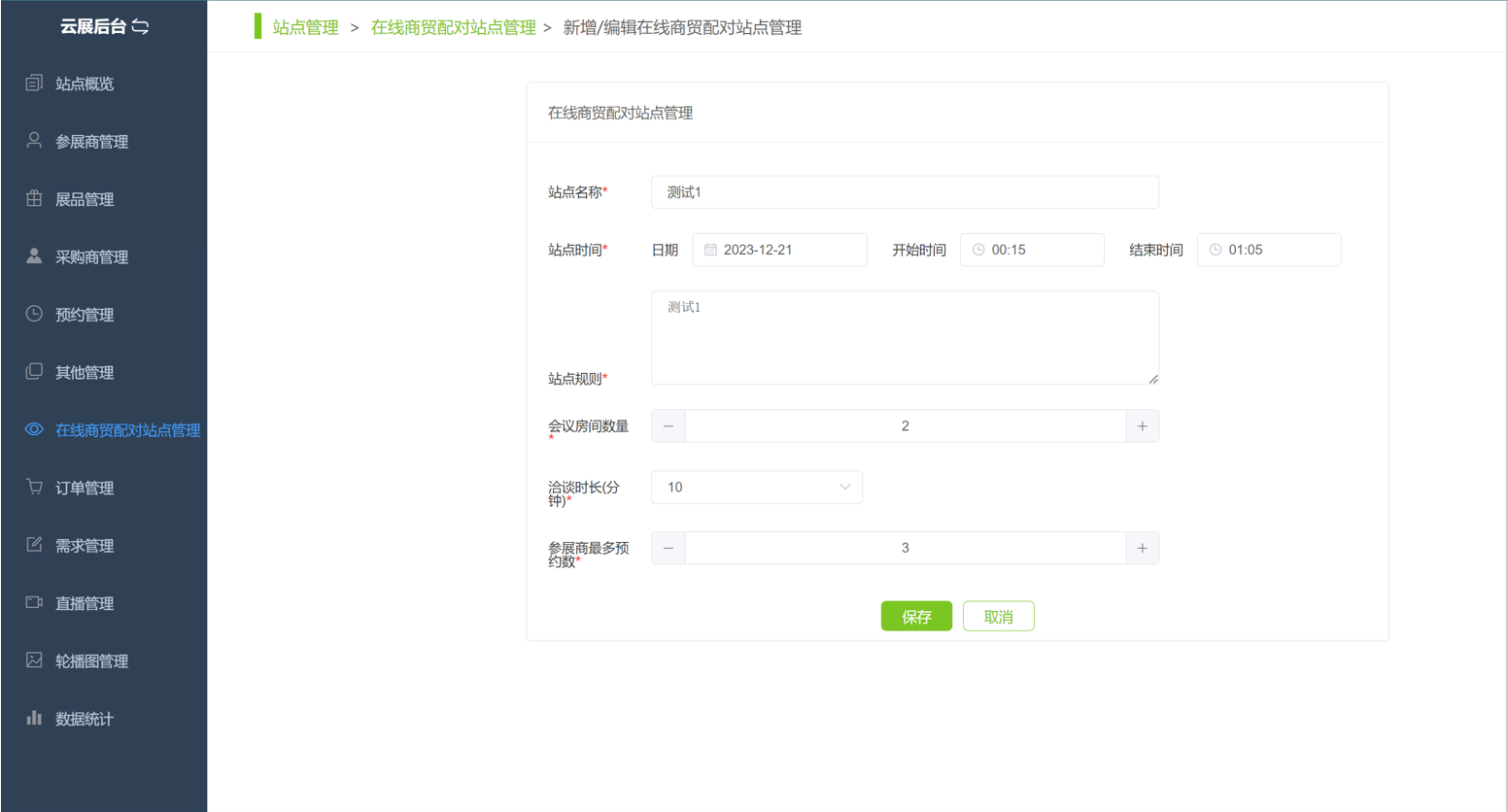Click the 云展后台 header title
The image size is (1508, 812).
coord(93,26)
